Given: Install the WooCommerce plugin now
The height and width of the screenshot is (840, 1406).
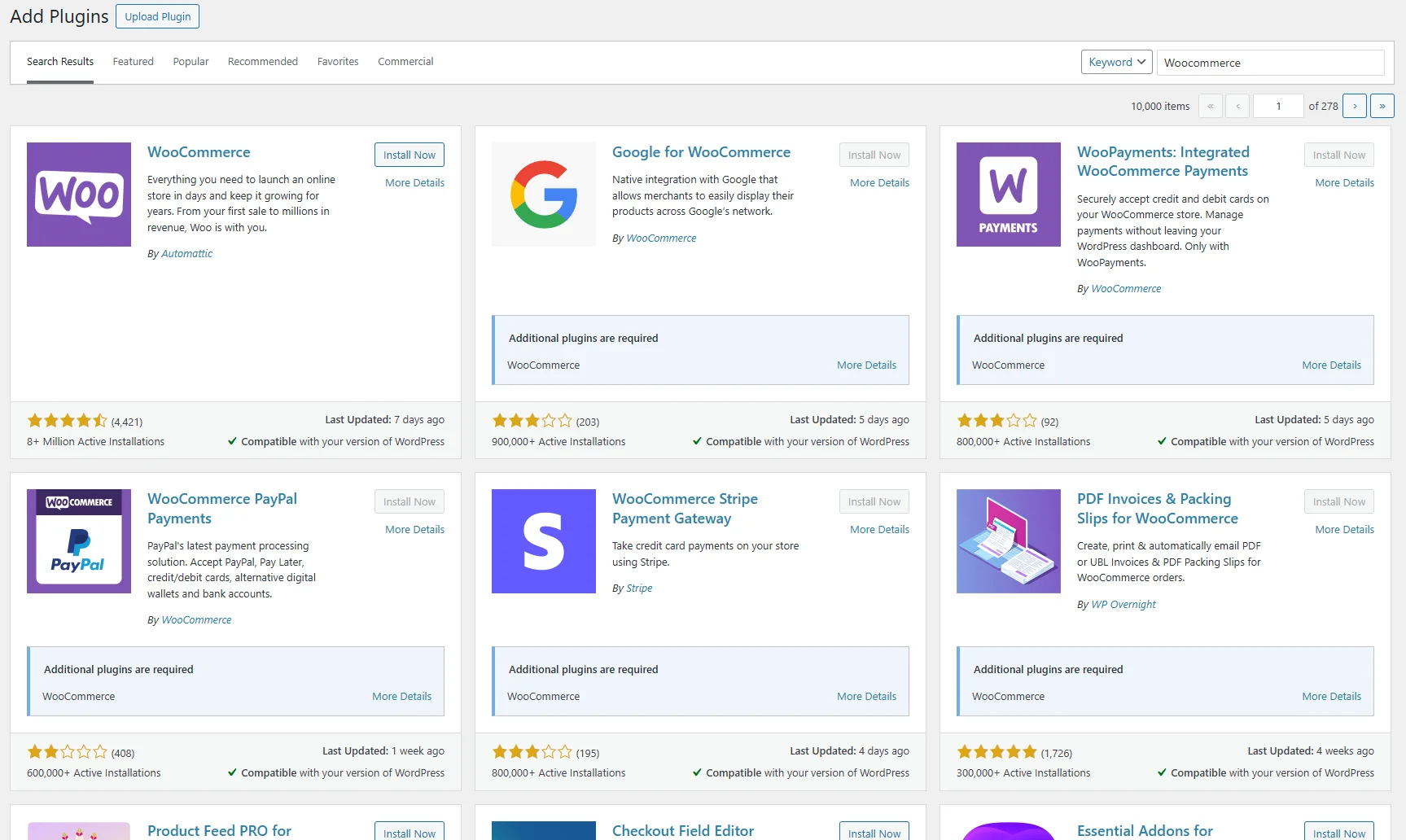Looking at the screenshot, I should click(x=410, y=155).
